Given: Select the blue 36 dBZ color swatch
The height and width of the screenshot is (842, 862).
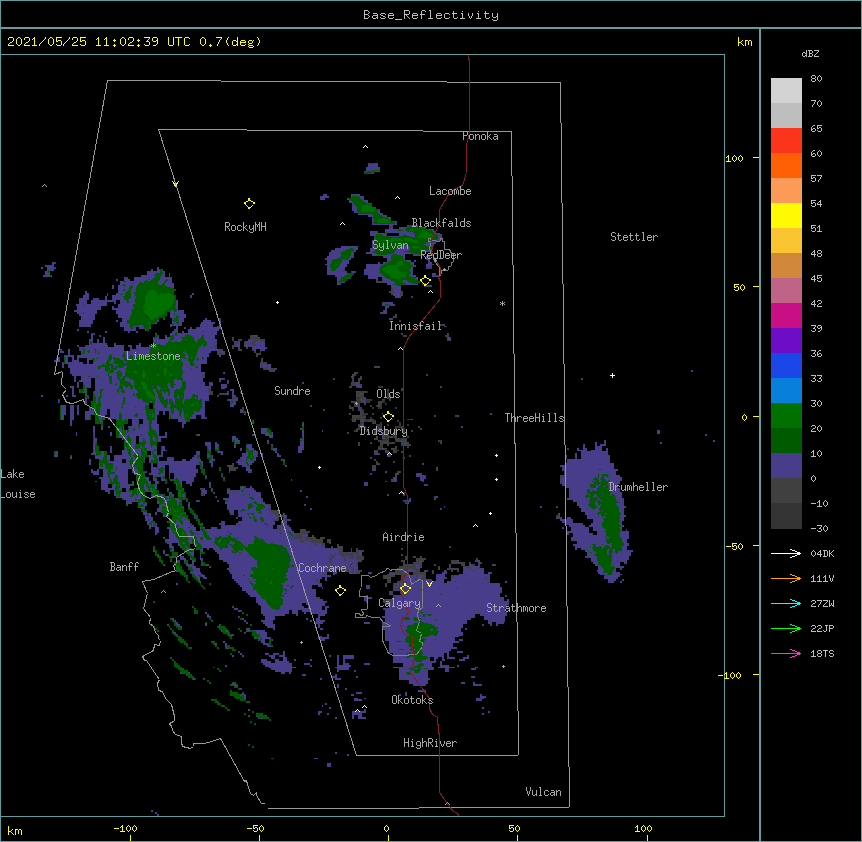Looking at the screenshot, I should point(786,365).
